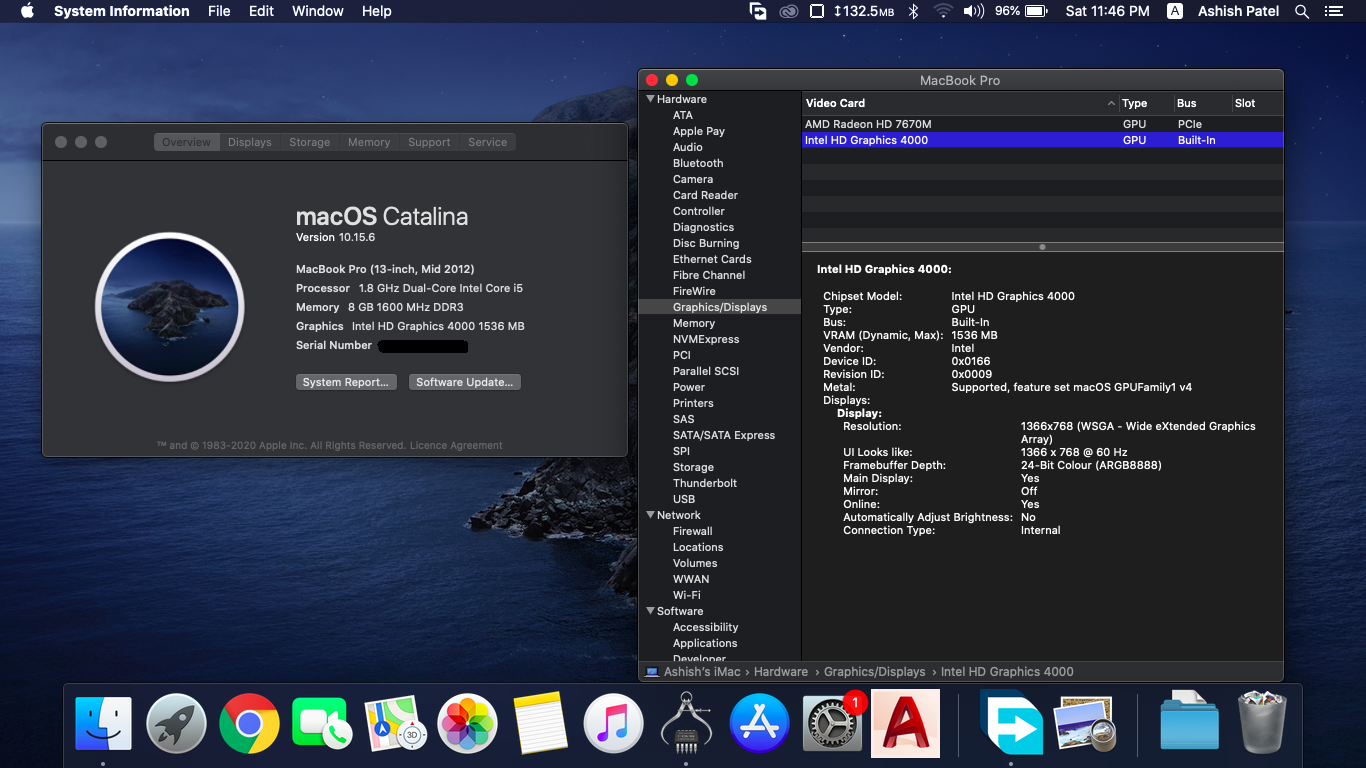Open the Apple menu
This screenshot has width=1366, height=768.
27,11
